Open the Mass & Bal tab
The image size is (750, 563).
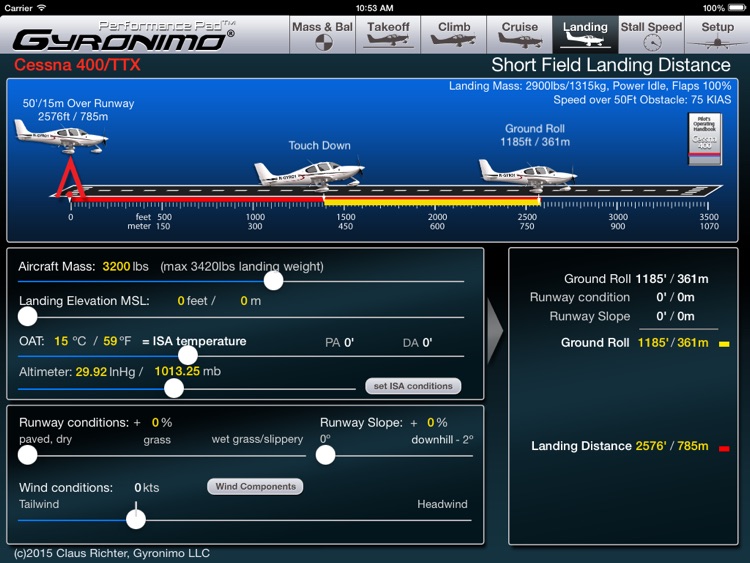click(322, 34)
